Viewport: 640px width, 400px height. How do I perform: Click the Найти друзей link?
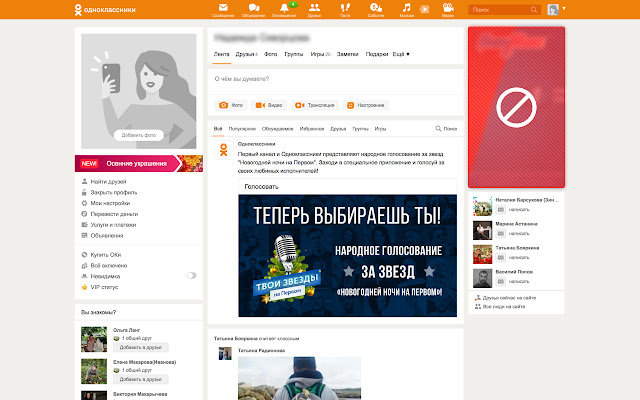[x=108, y=181]
